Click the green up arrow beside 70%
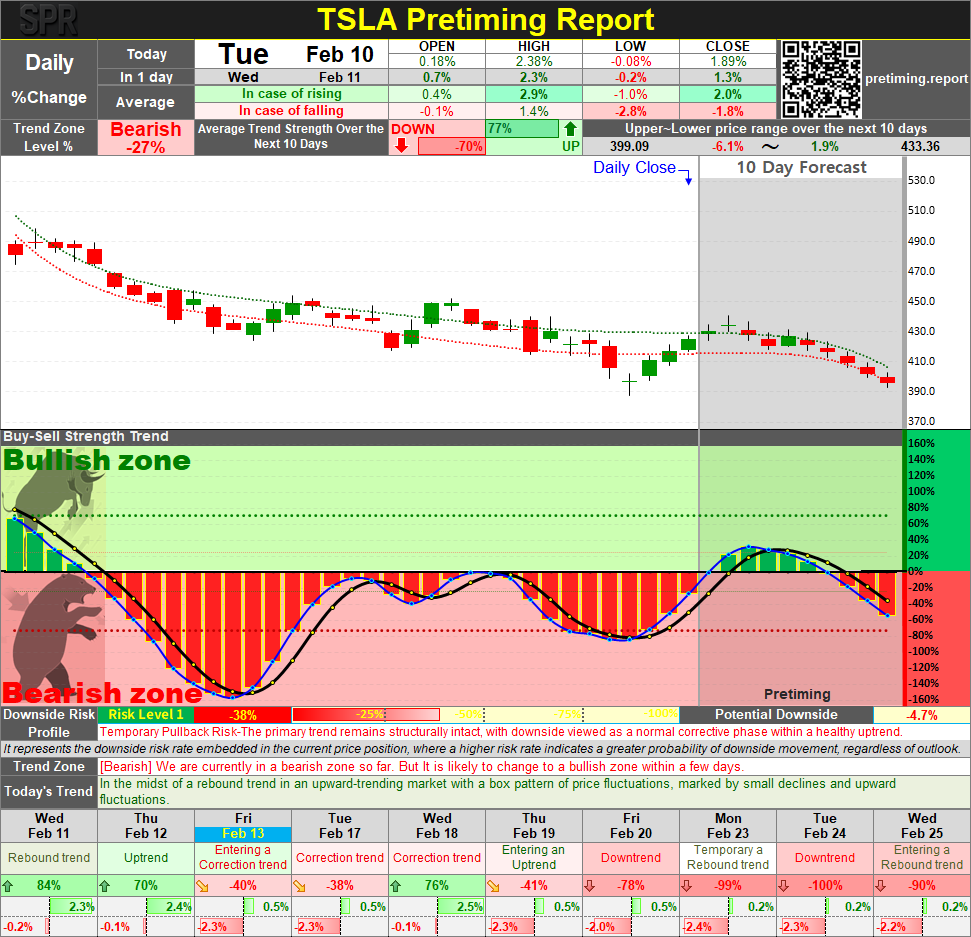971x937 pixels. (x=105, y=886)
